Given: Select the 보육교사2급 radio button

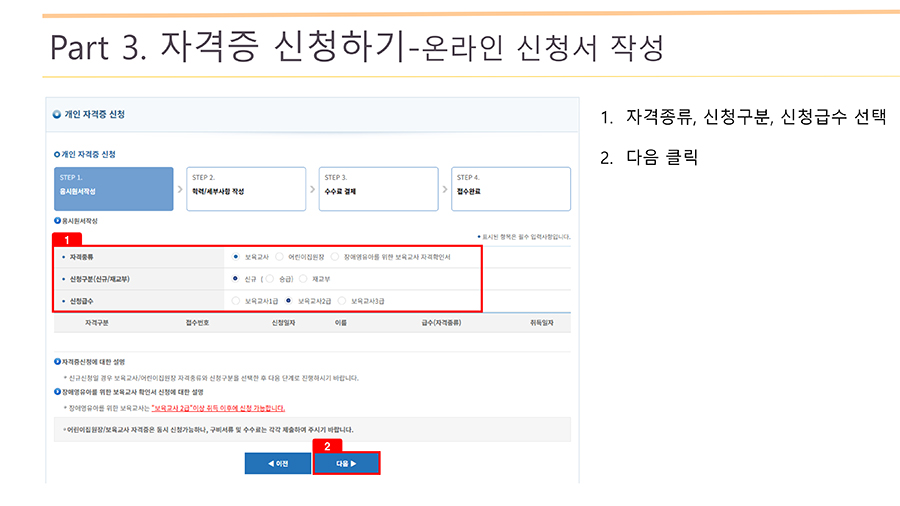Looking at the screenshot, I should click(289, 301).
